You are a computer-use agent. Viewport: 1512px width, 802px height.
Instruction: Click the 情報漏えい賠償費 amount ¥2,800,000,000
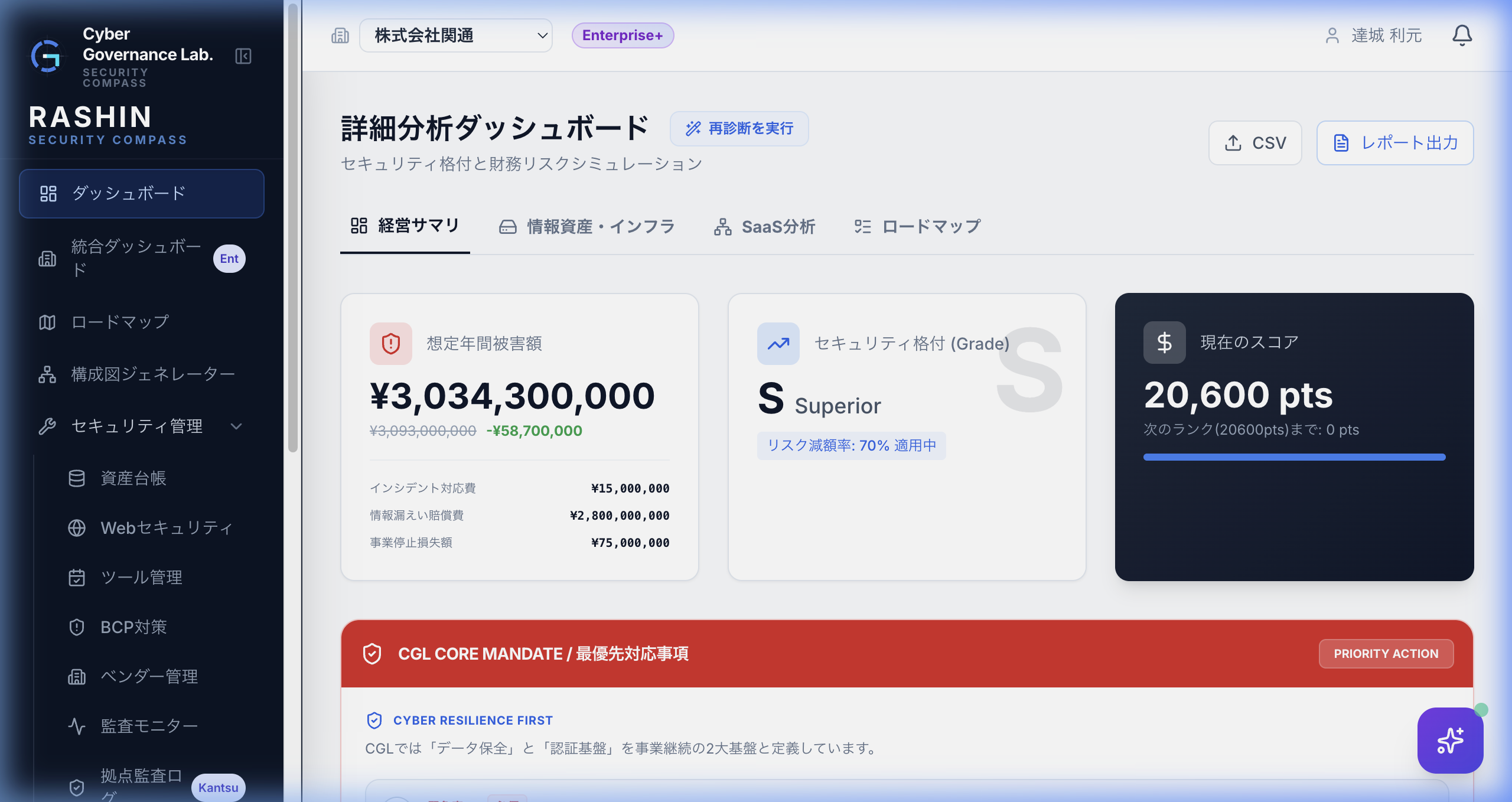click(x=620, y=516)
